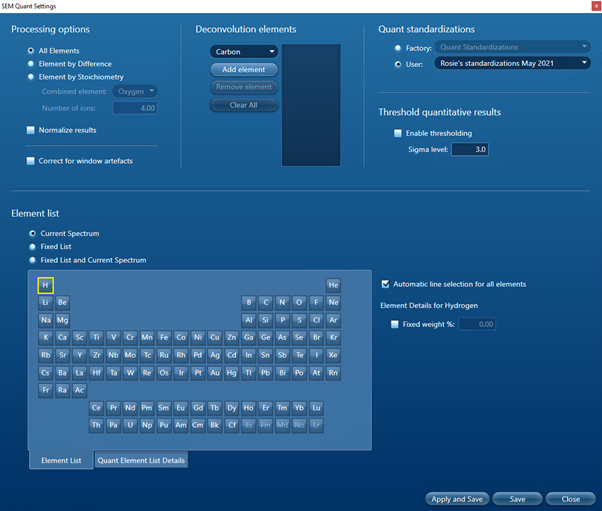
Task: Open the Carbon deconvolution element dropdown
Action: pyautogui.click(x=244, y=52)
